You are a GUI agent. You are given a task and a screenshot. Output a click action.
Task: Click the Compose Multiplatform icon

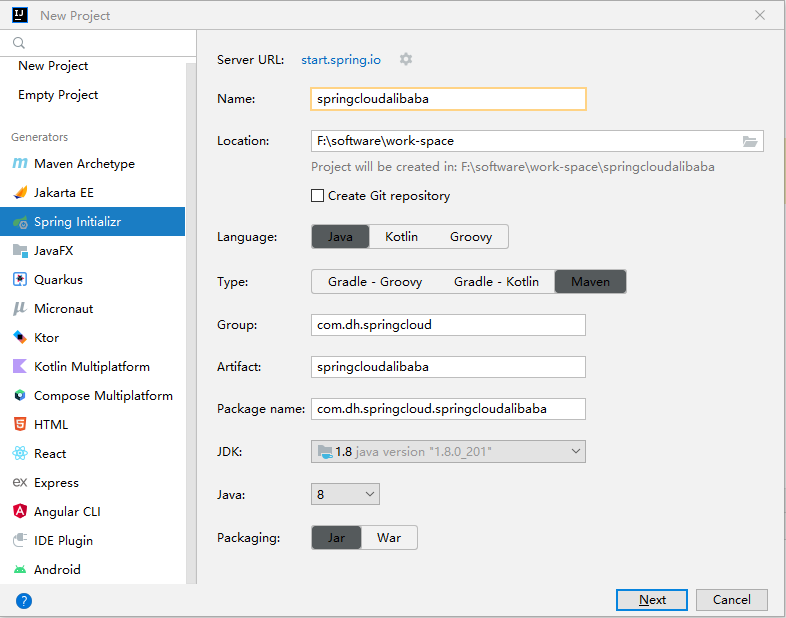(x=20, y=395)
